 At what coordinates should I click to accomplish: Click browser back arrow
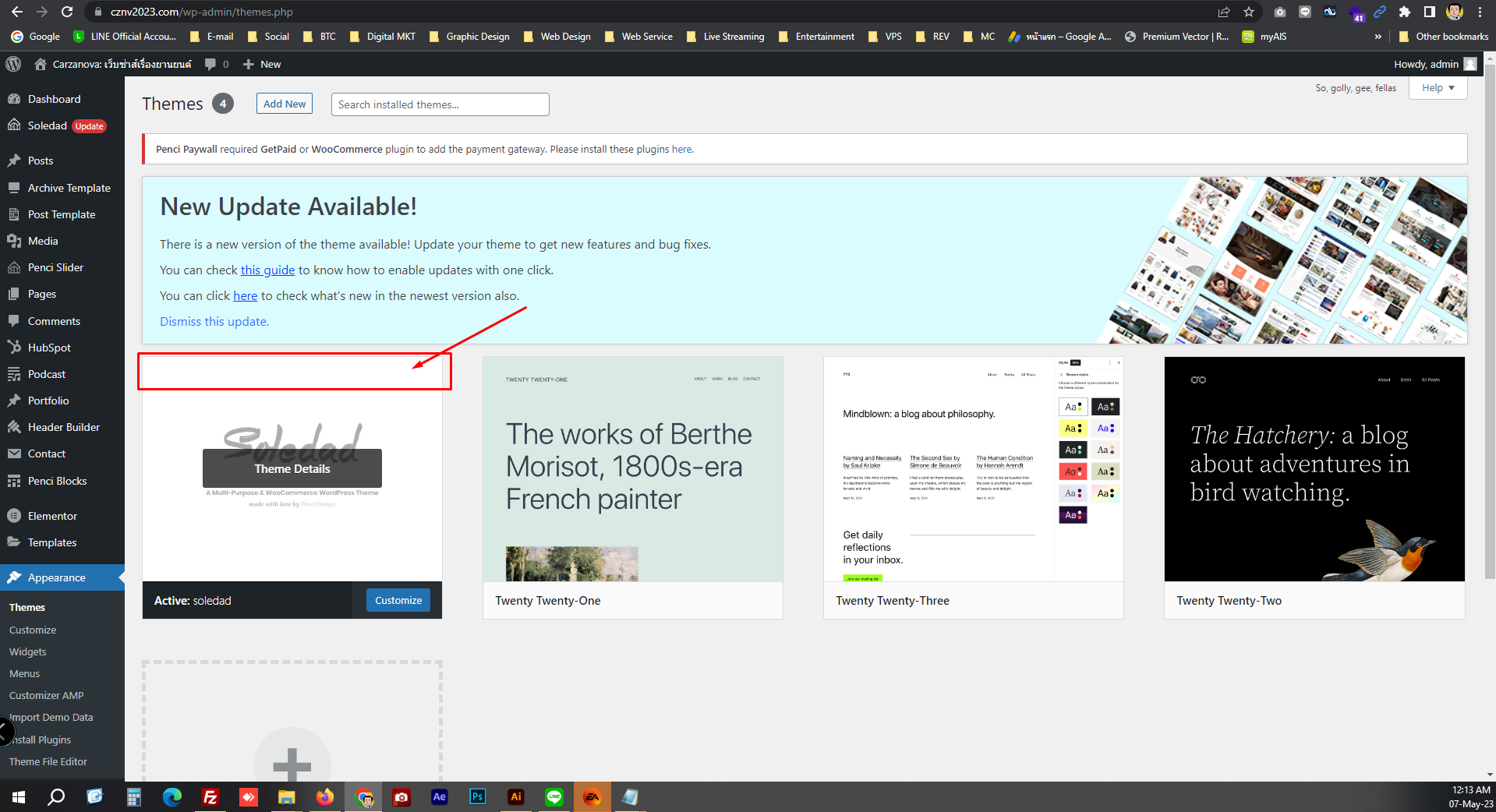pyautogui.click(x=17, y=12)
